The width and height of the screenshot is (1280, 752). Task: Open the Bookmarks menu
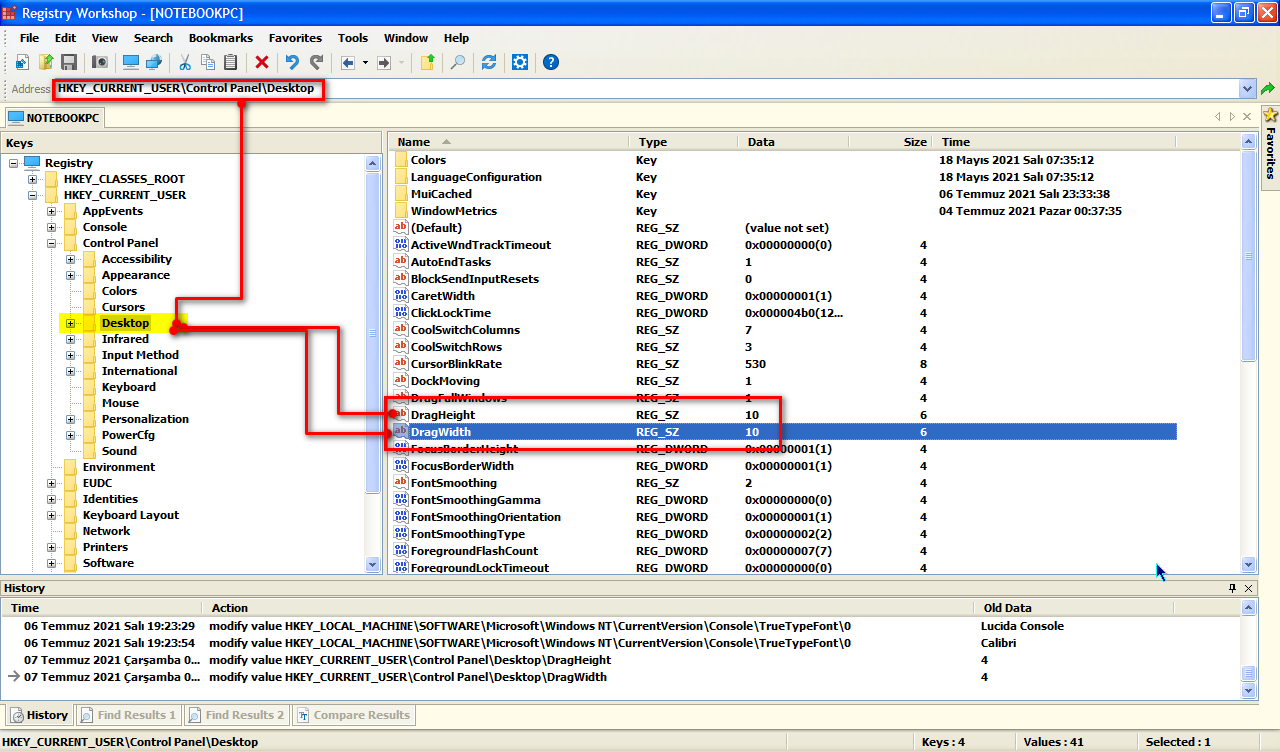[x=221, y=38]
